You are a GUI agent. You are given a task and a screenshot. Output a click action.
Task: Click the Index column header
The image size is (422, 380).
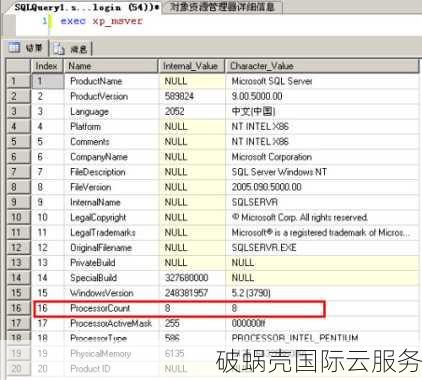click(47, 66)
